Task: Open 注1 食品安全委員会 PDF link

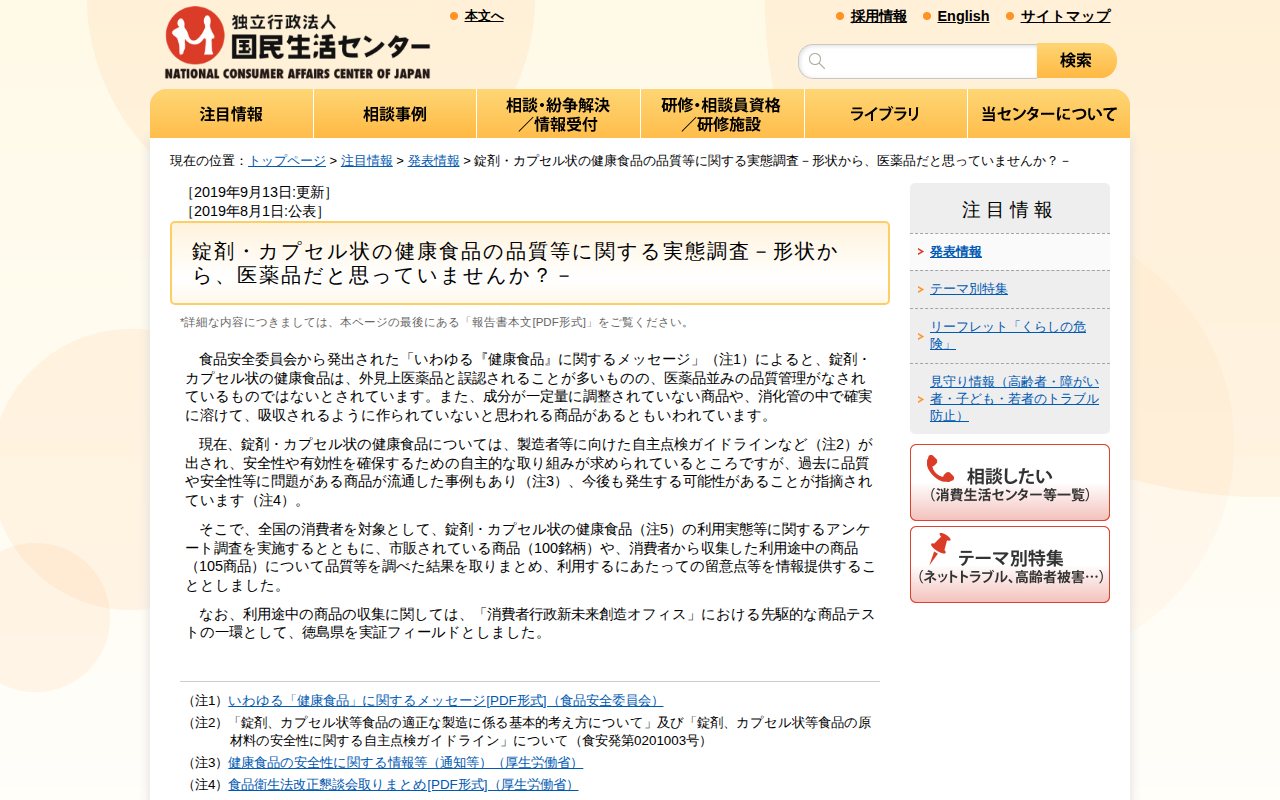Action: point(445,701)
